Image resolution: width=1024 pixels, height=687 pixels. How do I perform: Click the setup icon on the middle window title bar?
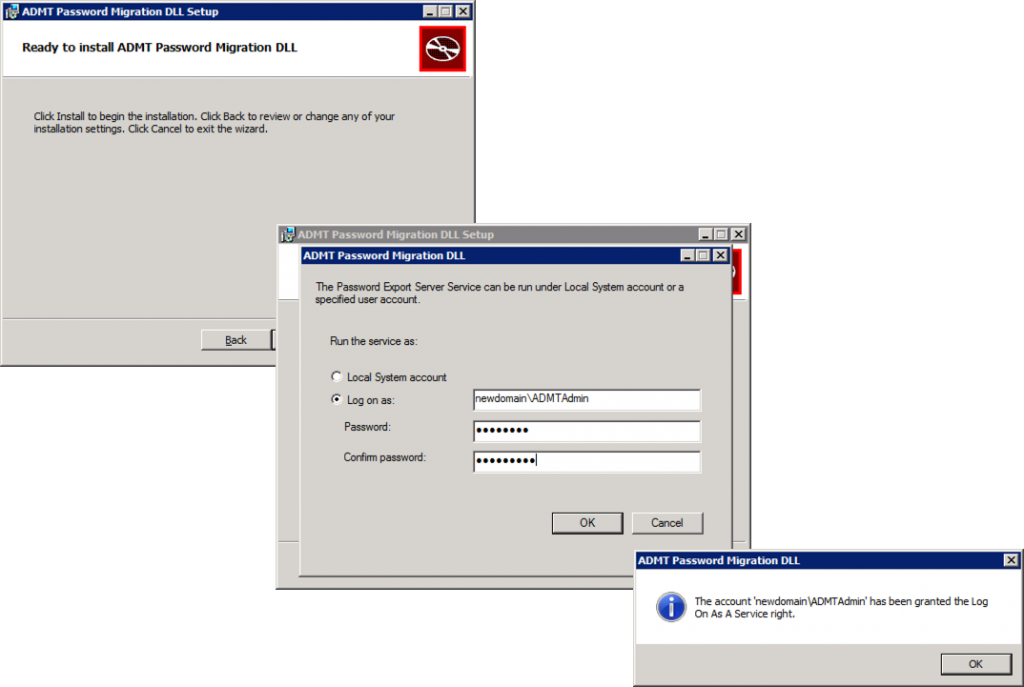[x=283, y=234]
